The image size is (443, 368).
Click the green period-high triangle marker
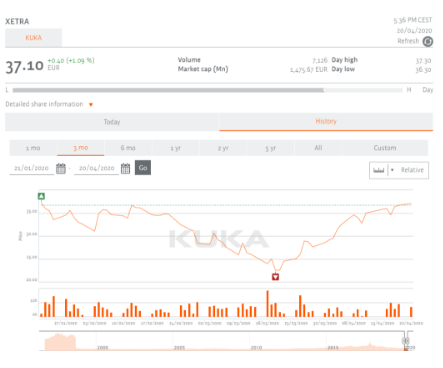[41, 196]
